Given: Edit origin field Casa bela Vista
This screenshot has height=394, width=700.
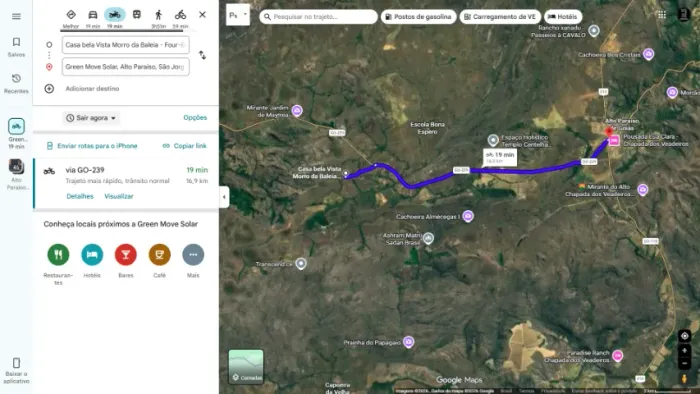Looking at the screenshot, I should (x=125, y=45).
